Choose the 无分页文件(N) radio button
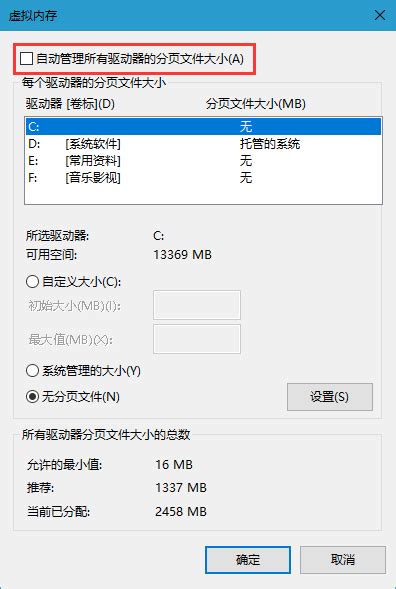This screenshot has width=396, height=589. (x=32, y=397)
